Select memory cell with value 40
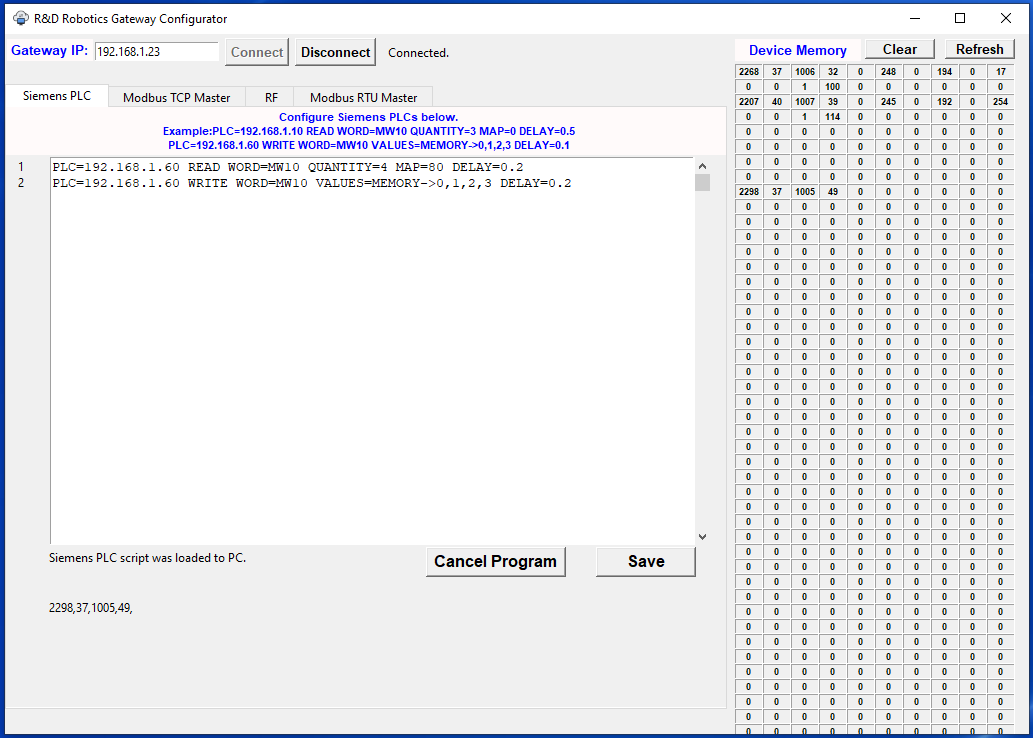 coord(777,101)
